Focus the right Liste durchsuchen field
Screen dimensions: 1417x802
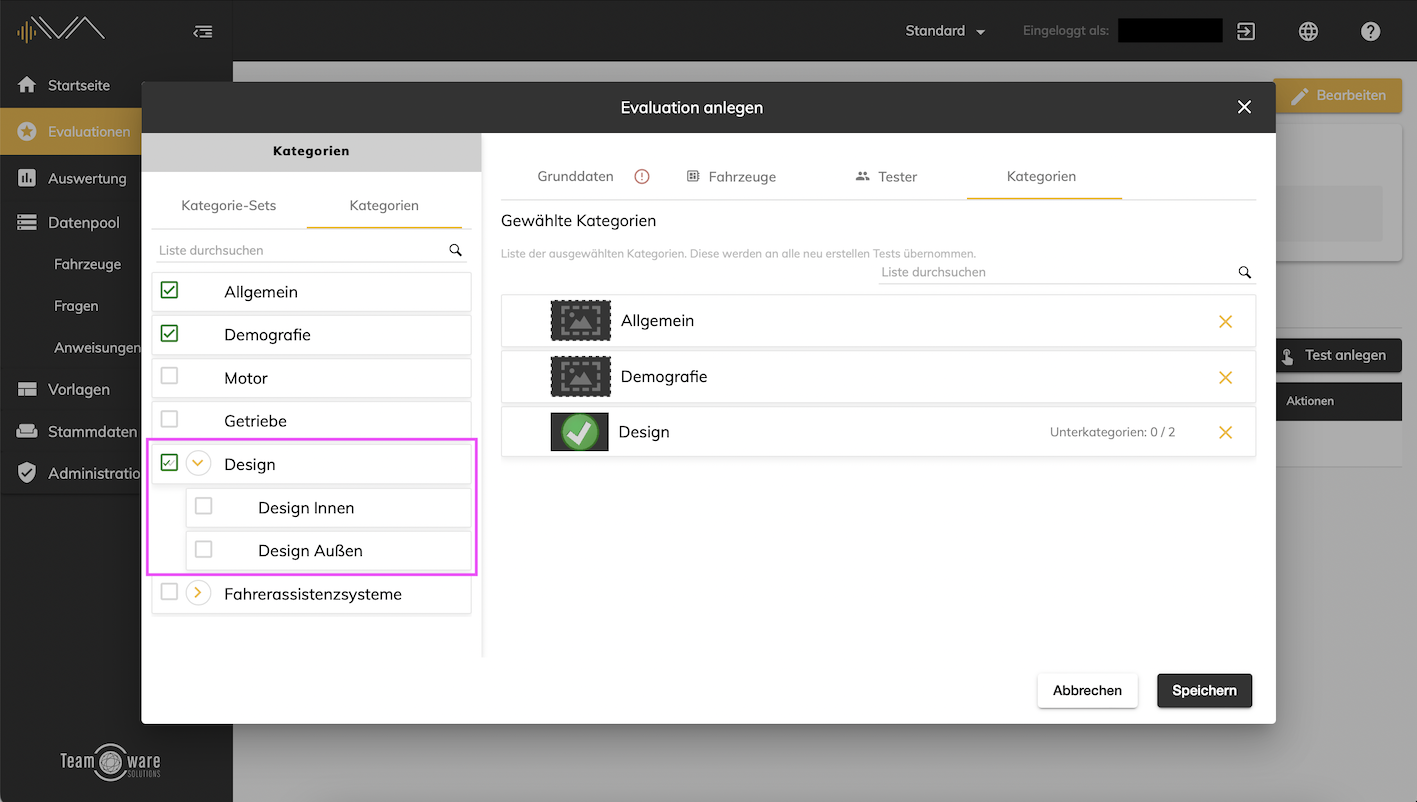click(x=1057, y=272)
